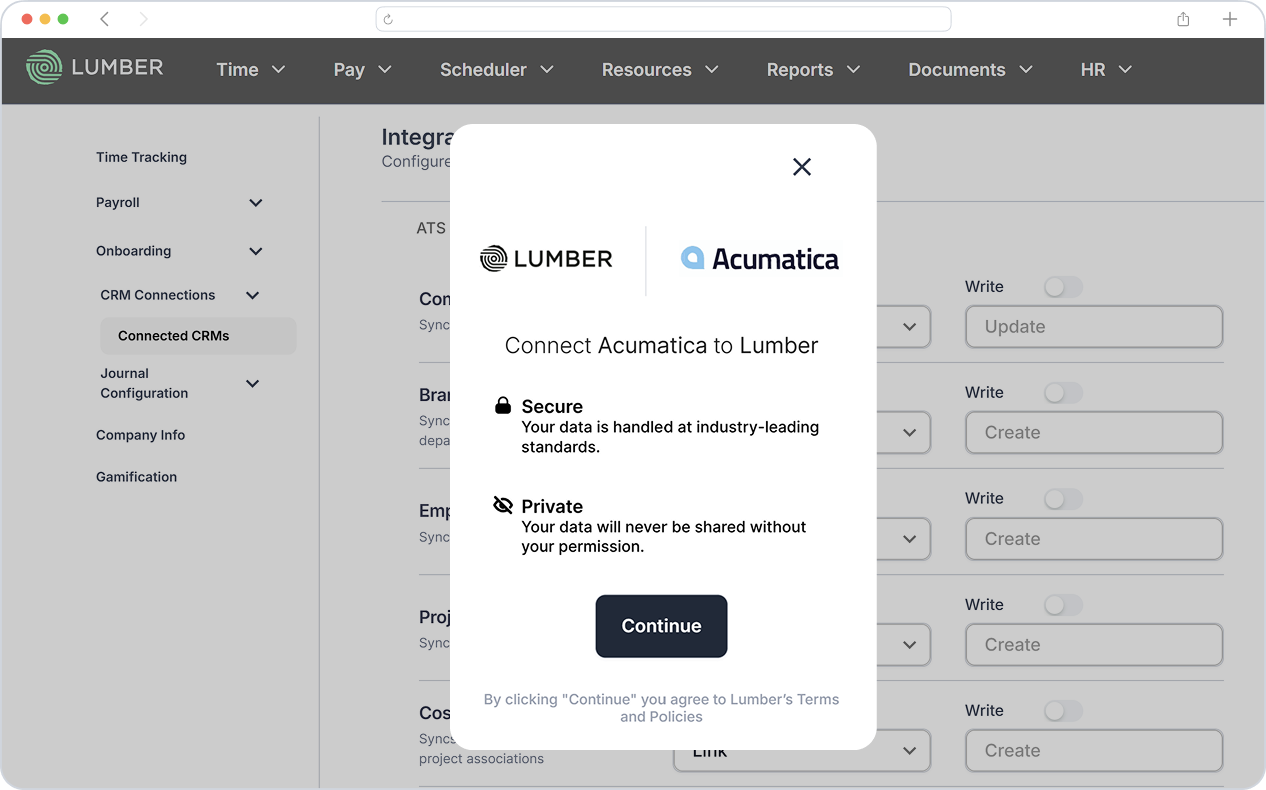The width and height of the screenshot is (1266, 790).
Task: Click the Create field in the second row
Action: [1094, 433]
